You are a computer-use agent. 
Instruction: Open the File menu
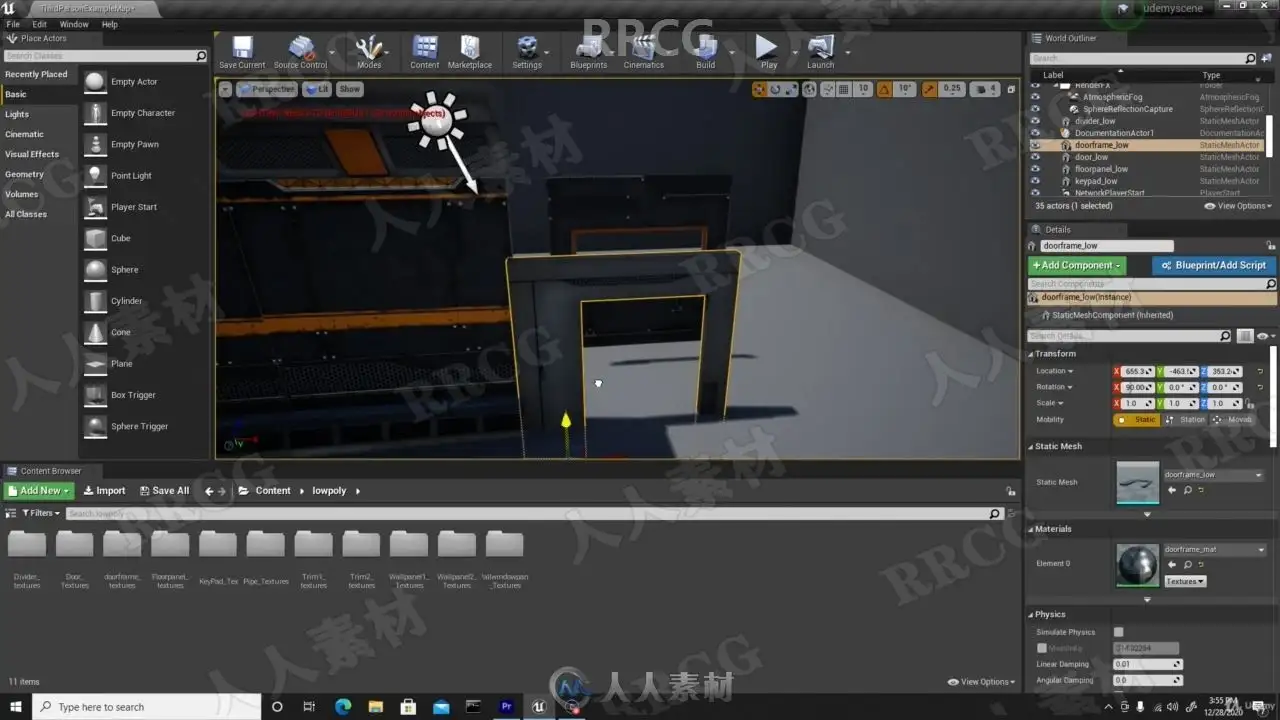13,24
